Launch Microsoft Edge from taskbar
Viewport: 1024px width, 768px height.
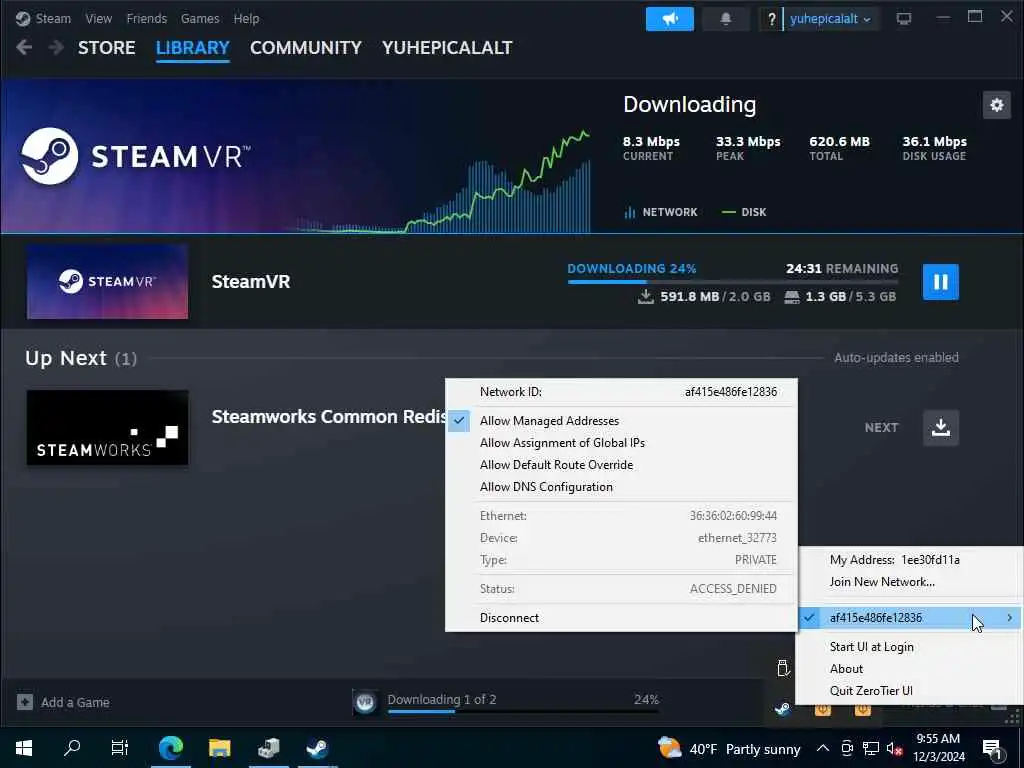(170, 748)
